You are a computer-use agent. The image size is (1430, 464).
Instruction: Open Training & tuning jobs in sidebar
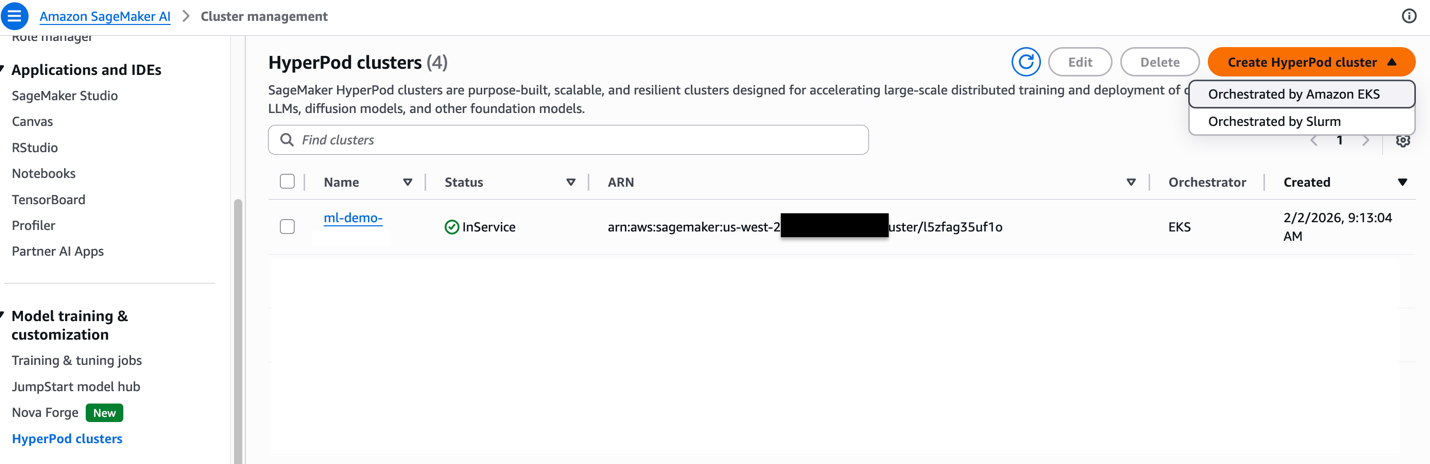point(77,360)
